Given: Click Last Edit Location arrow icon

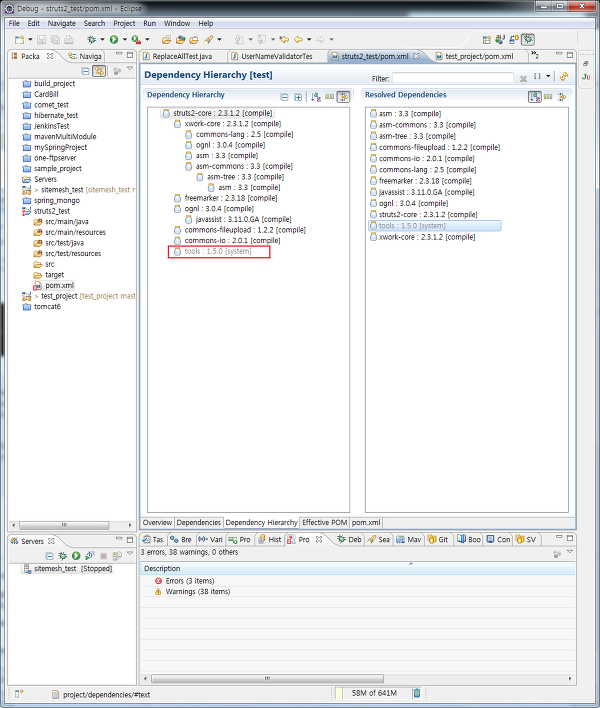Looking at the screenshot, I should [284, 40].
